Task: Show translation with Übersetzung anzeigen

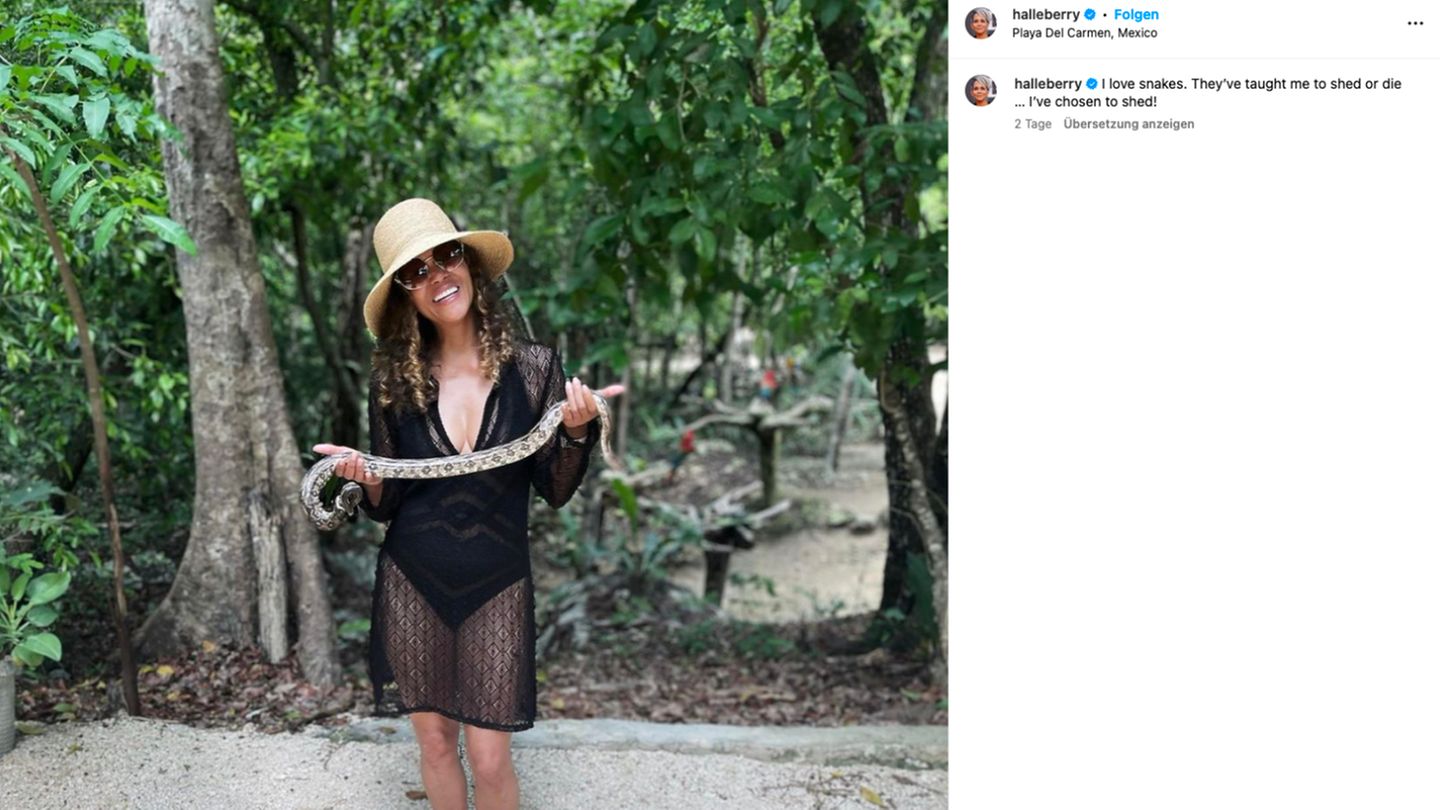Action: tap(1128, 124)
